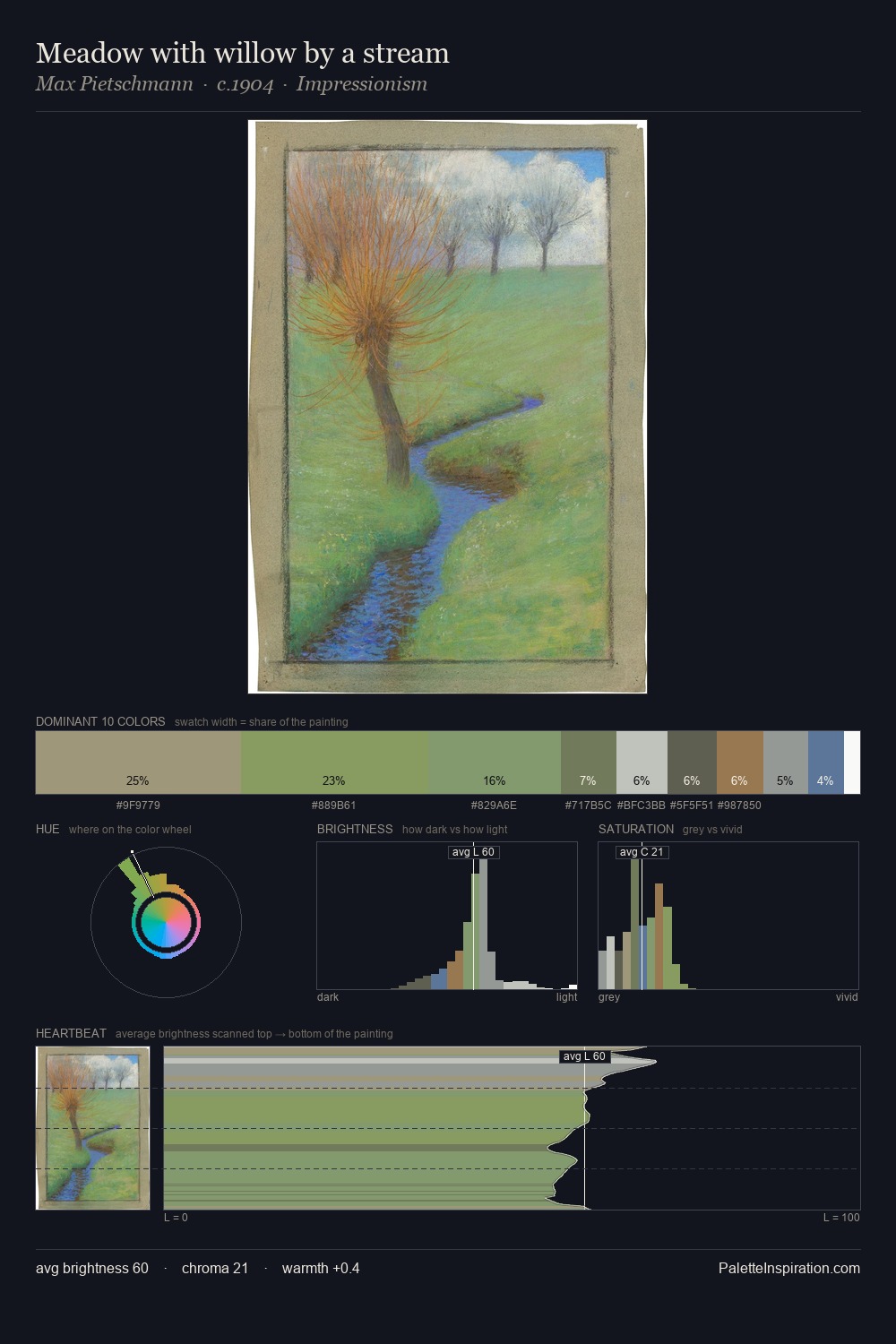The height and width of the screenshot is (1344, 896).
Task: Click the 'SATURATION' section heading
Action: (636, 829)
